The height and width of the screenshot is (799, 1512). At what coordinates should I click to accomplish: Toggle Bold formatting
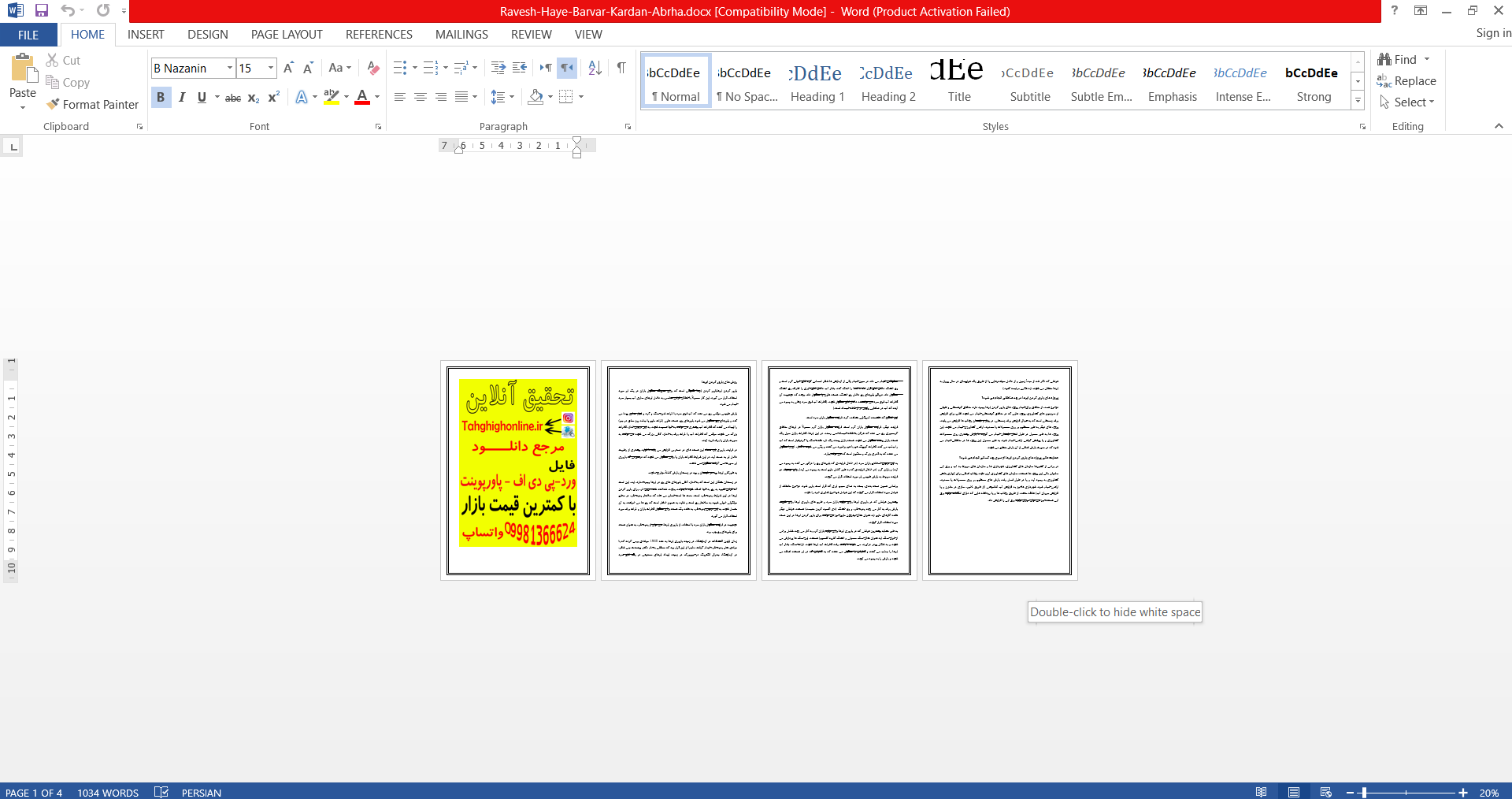click(x=161, y=97)
